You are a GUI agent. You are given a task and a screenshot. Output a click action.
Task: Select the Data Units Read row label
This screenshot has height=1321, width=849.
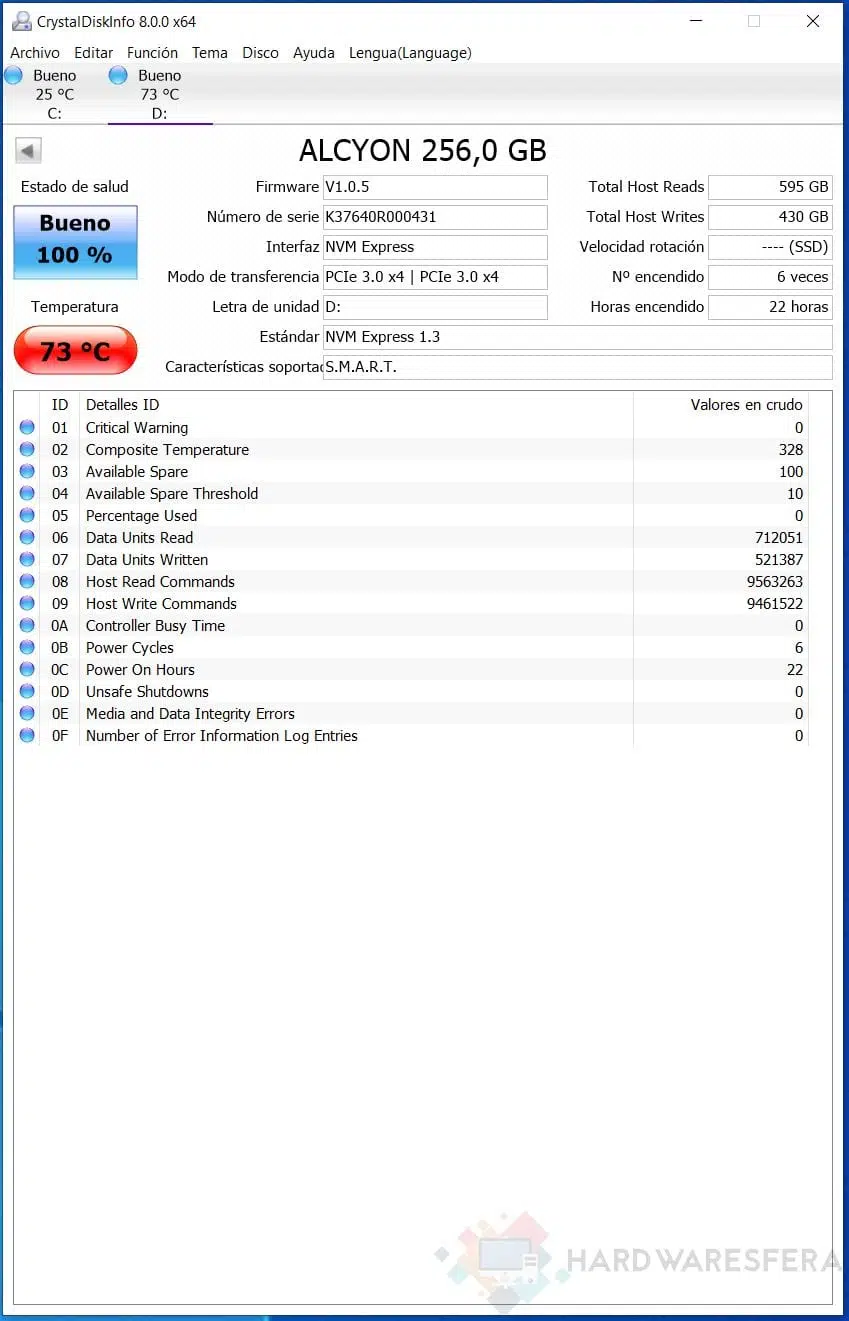pyautogui.click(x=139, y=537)
